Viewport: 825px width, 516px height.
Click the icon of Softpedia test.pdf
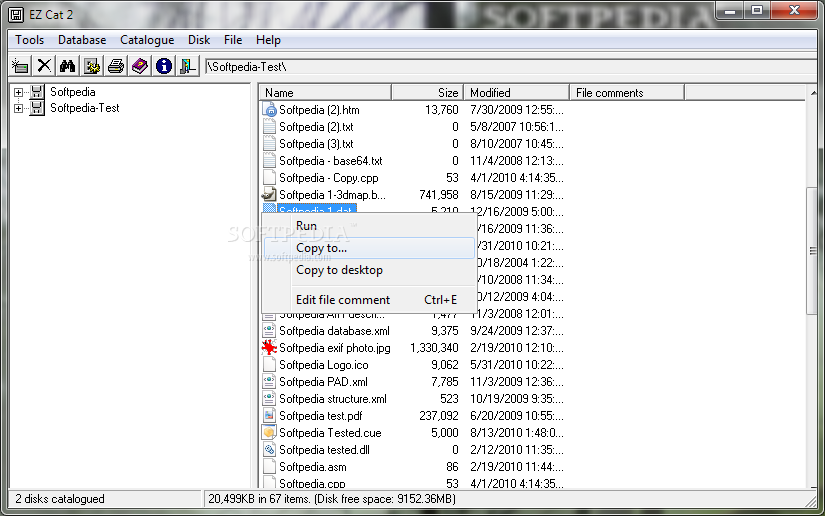[269, 416]
